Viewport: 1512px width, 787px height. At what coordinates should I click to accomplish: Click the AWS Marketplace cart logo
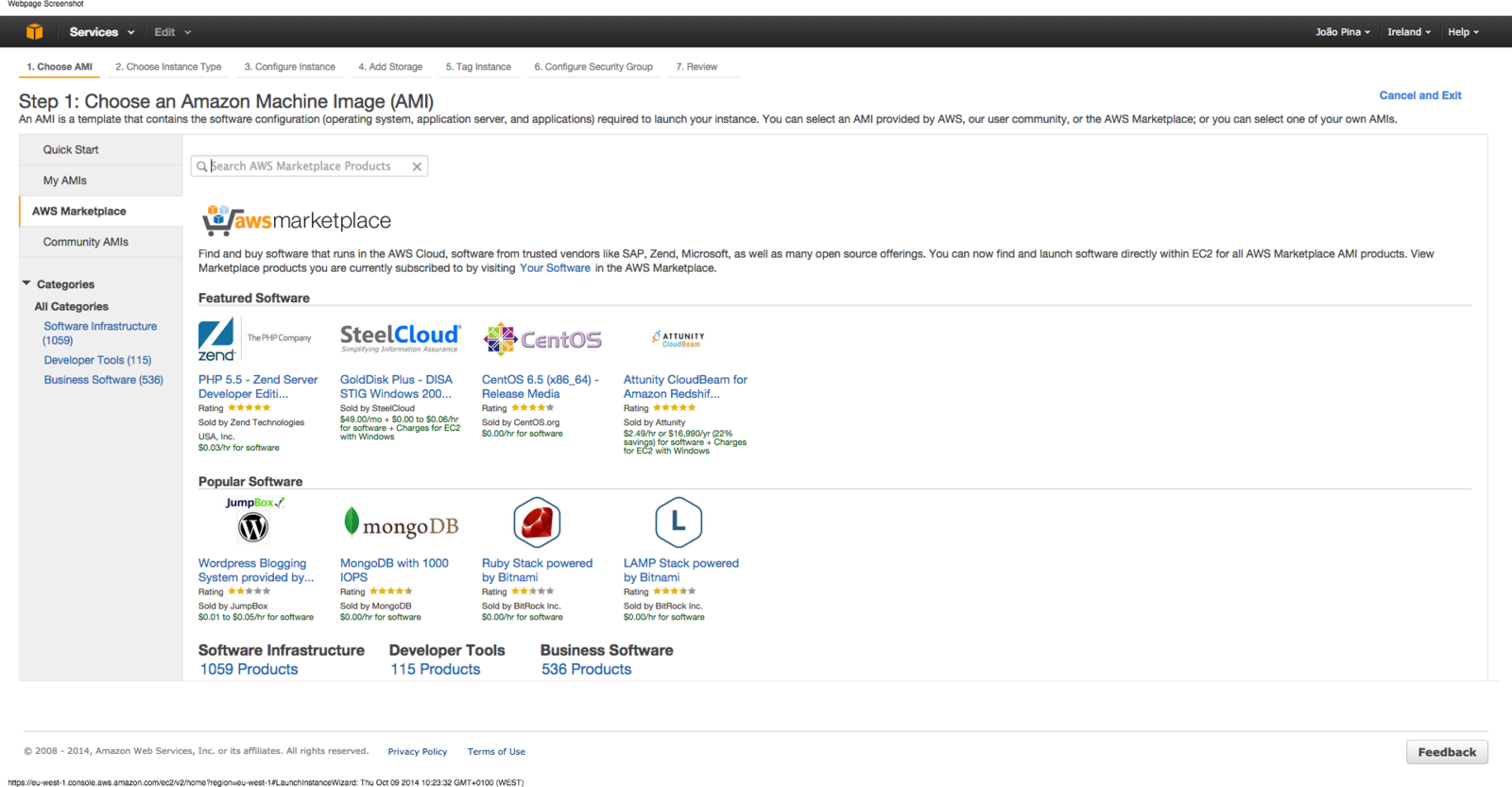pyautogui.click(x=296, y=220)
